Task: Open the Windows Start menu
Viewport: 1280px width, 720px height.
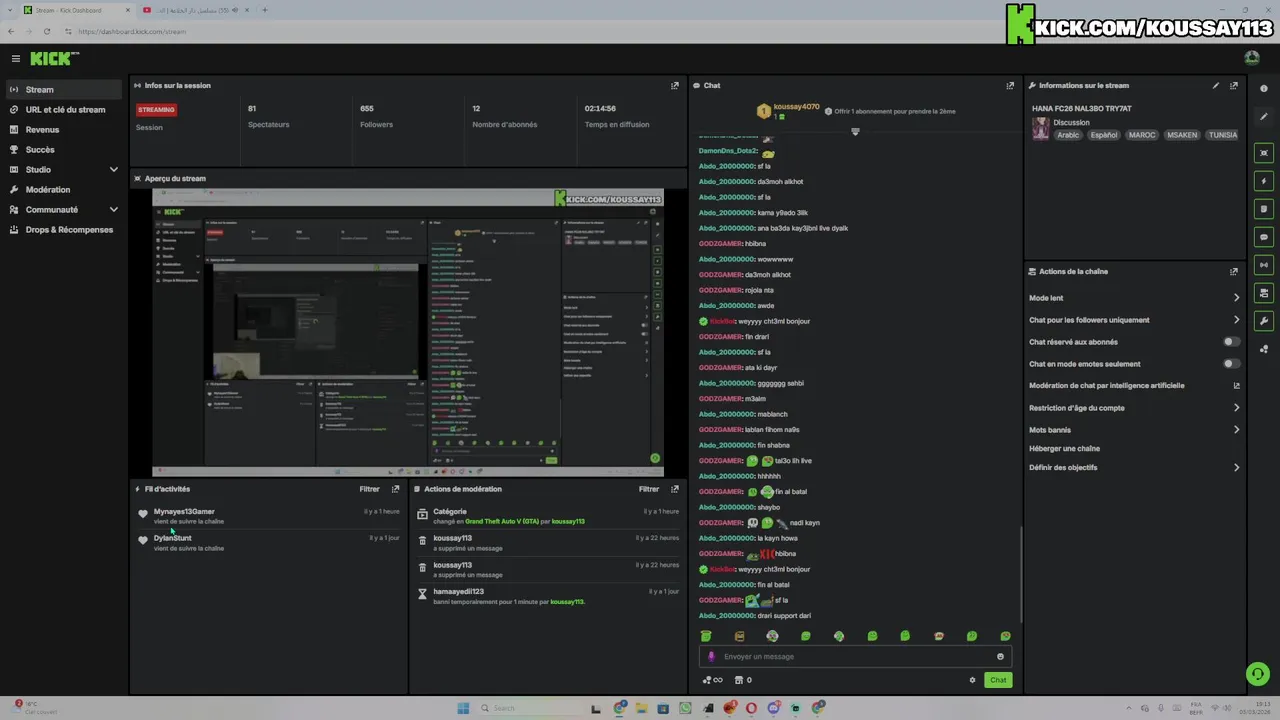Action: pos(463,708)
